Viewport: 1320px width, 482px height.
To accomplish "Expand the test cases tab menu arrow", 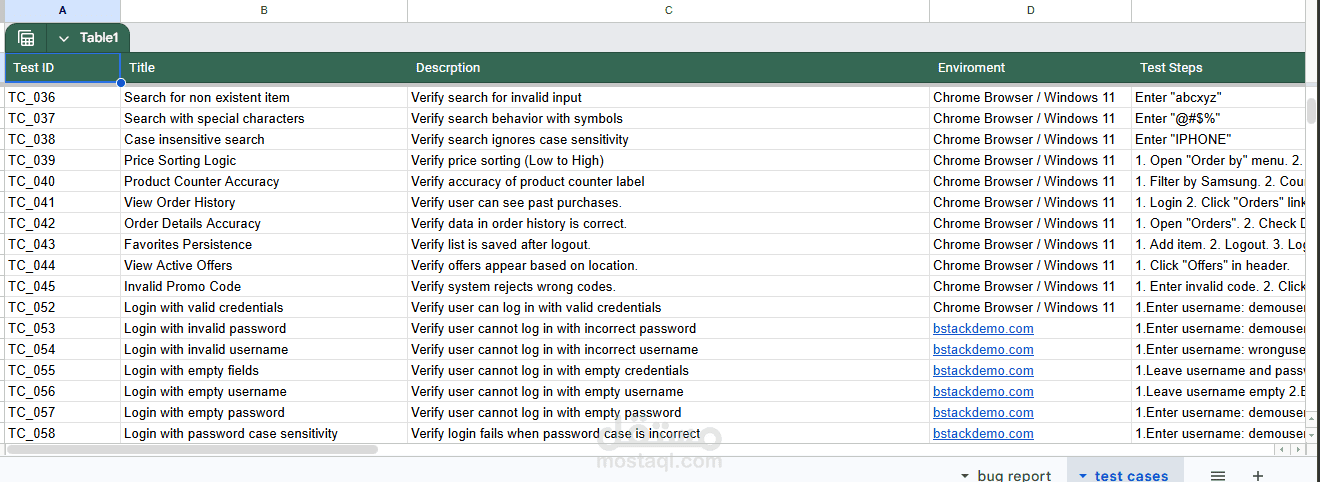I will coord(1083,476).
